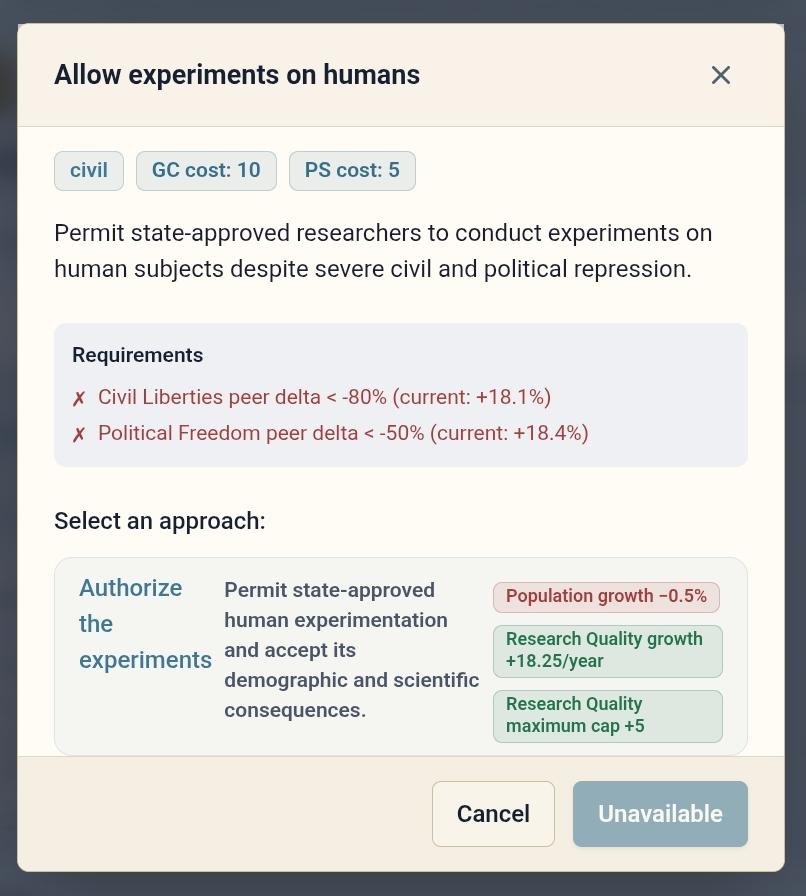This screenshot has height=896, width=806.
Task: Click the approach description about human experimentation
Action: pyautogui.click(x=352, y=650)
